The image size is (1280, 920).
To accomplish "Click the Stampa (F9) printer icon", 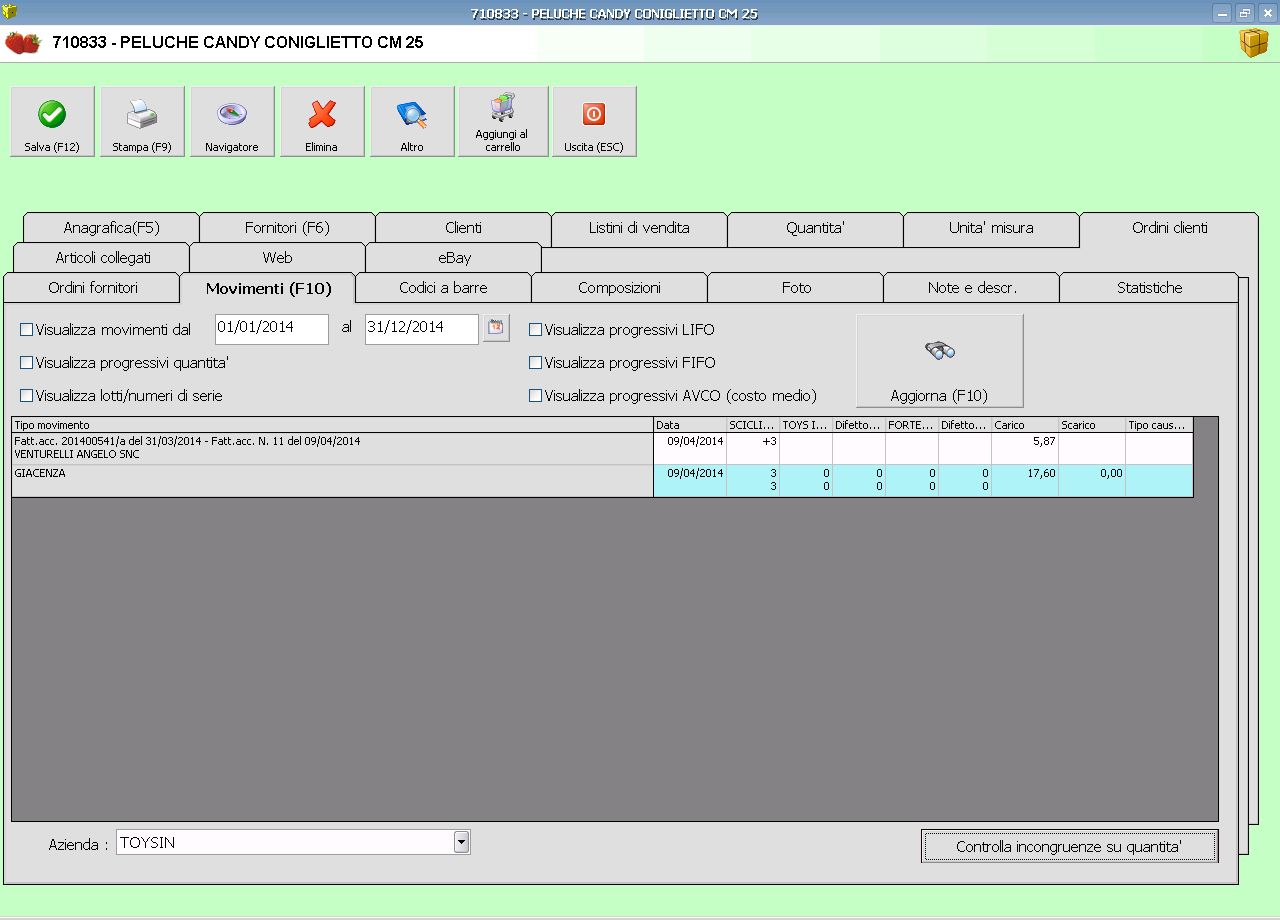I will (x=142, y=115).
